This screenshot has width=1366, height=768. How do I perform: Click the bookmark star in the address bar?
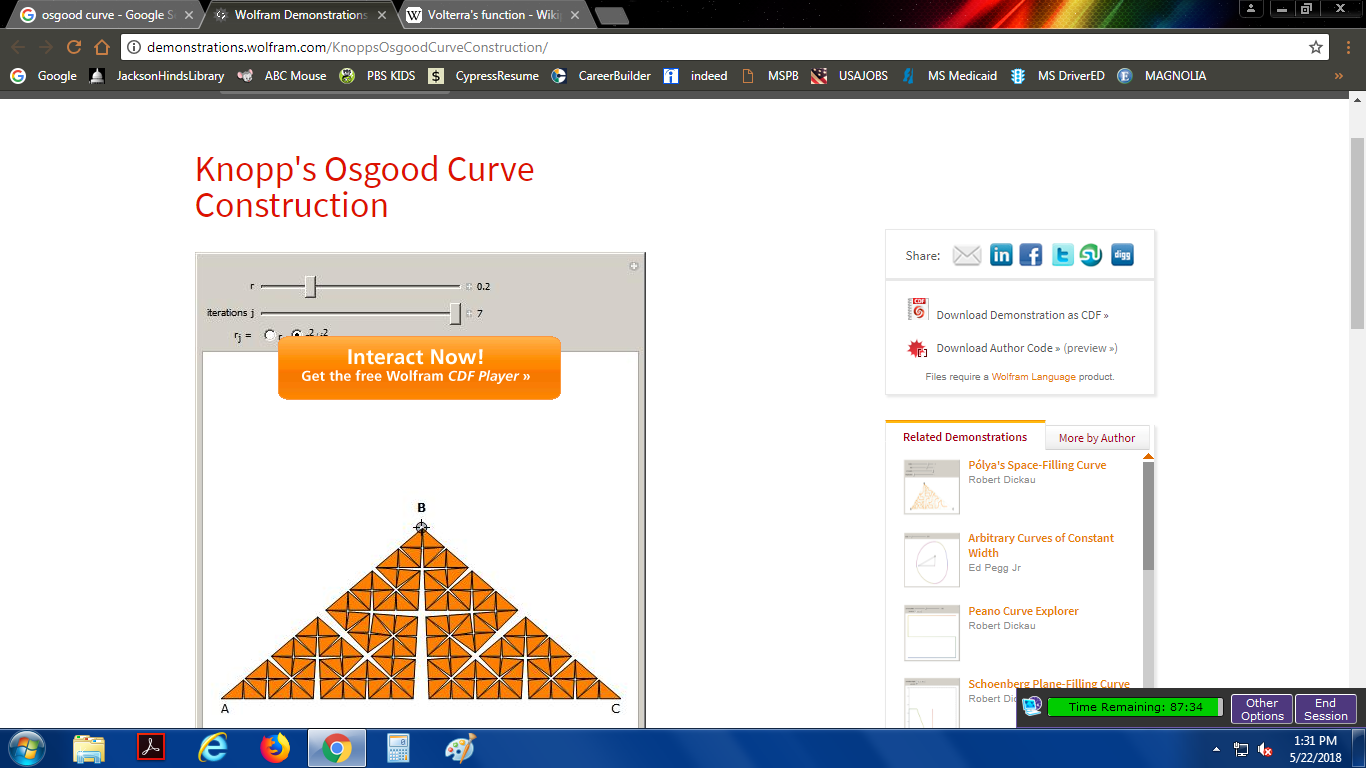(1316, 47)
